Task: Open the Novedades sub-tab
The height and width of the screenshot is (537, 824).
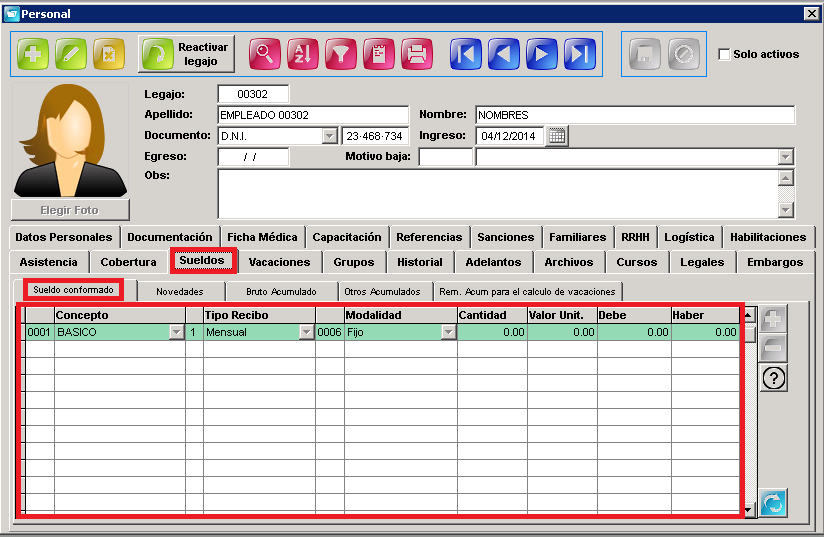Action: click(180, 292)
